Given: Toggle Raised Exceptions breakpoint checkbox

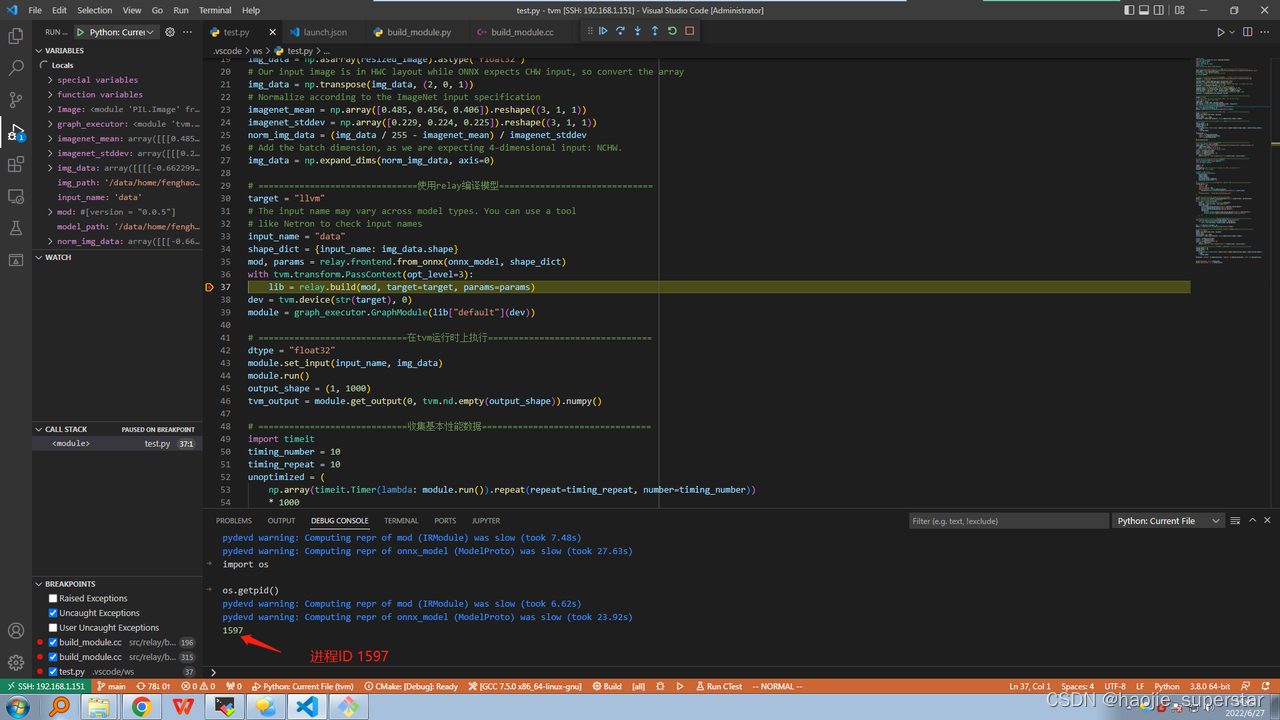Looking at the screenshot, I should coord(53,598).
